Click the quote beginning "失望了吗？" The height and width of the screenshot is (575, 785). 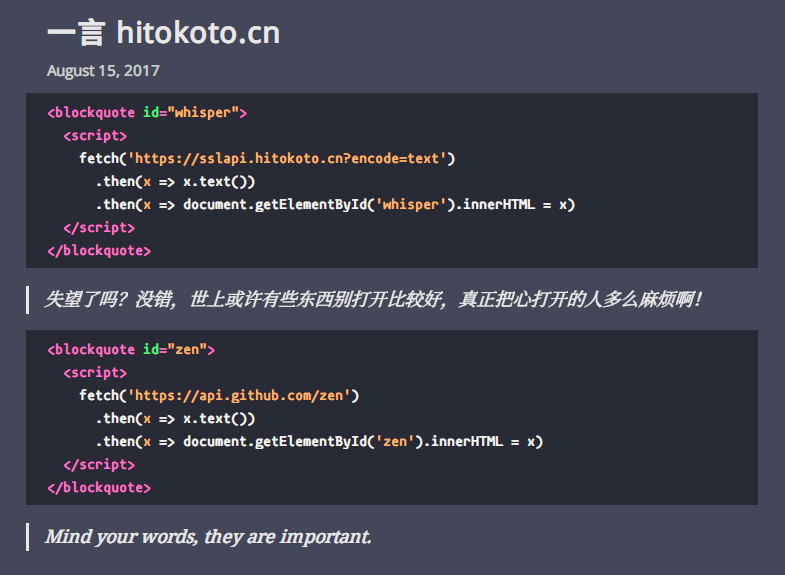point(373,300)
